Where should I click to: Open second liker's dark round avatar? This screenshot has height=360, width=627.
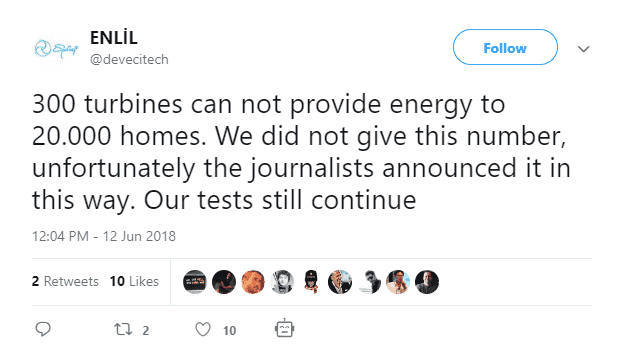tap(224, 282)
